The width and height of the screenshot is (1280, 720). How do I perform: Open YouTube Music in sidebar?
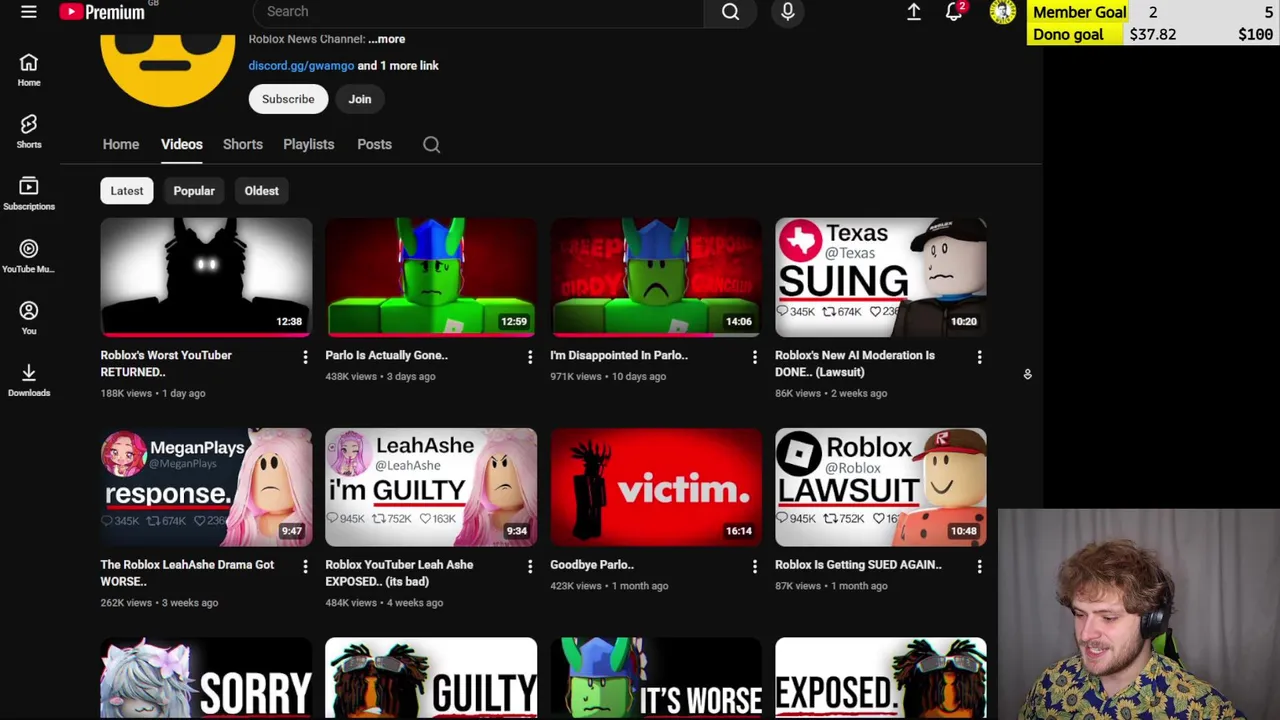click(28, 255)
